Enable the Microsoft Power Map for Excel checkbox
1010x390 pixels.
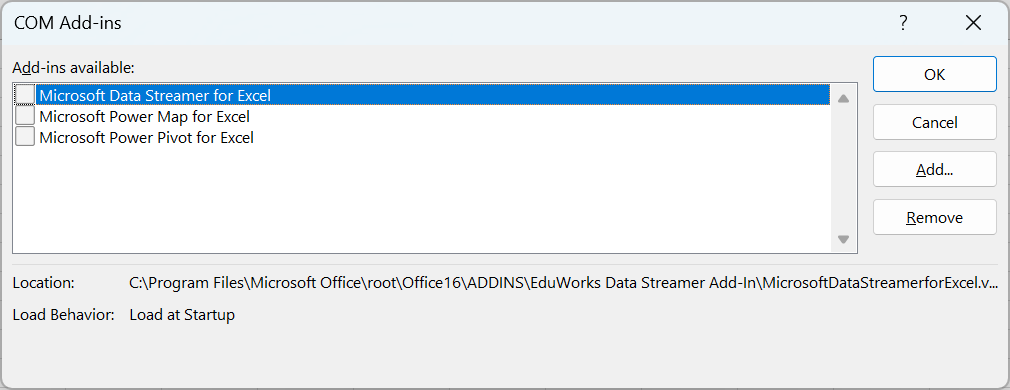25,116
